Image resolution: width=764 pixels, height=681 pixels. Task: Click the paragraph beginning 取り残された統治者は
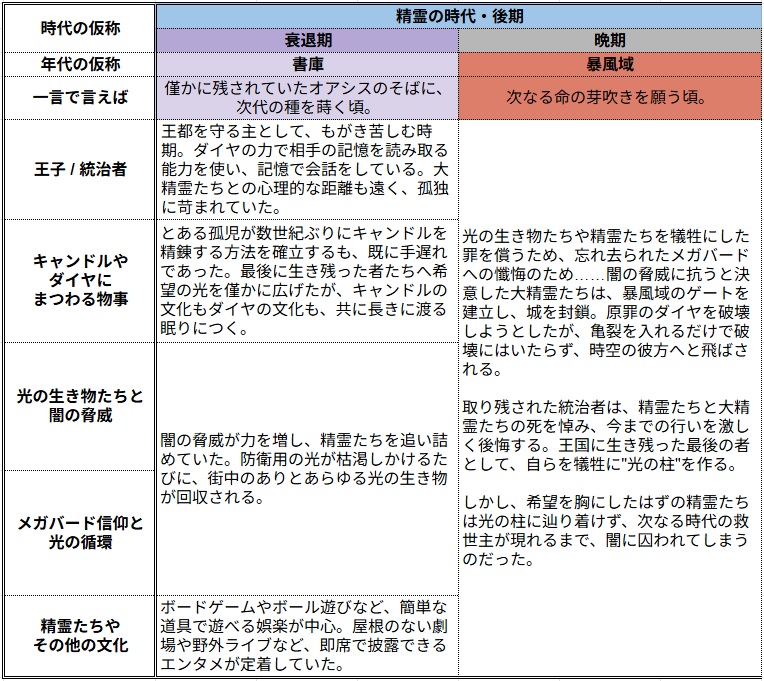coord(607,435)
